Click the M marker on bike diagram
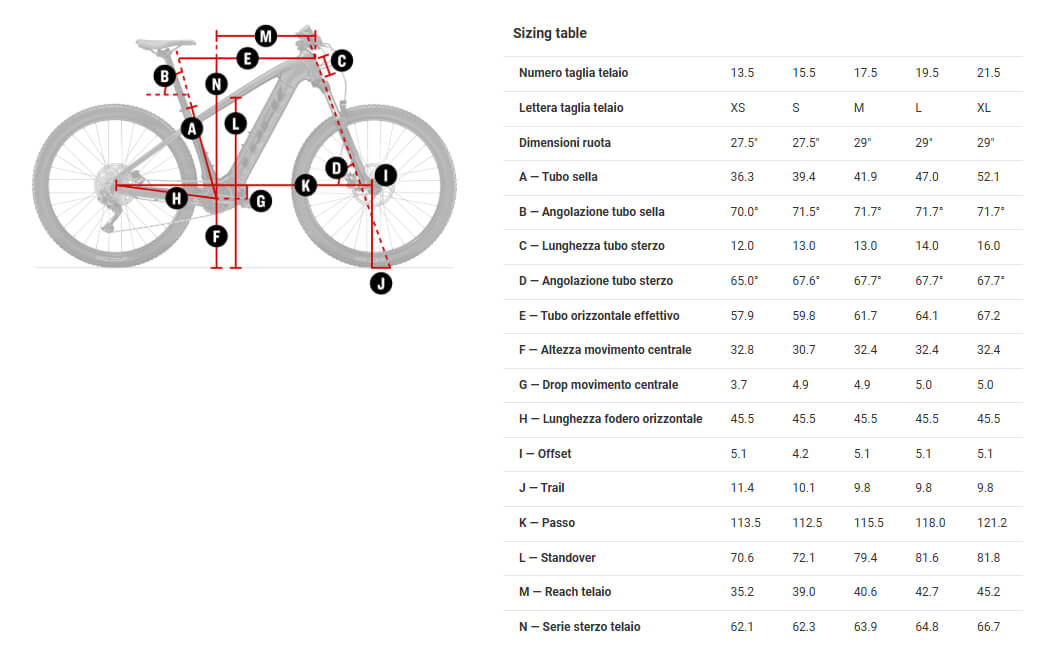The image size is (1056, 657). (265, 36)
